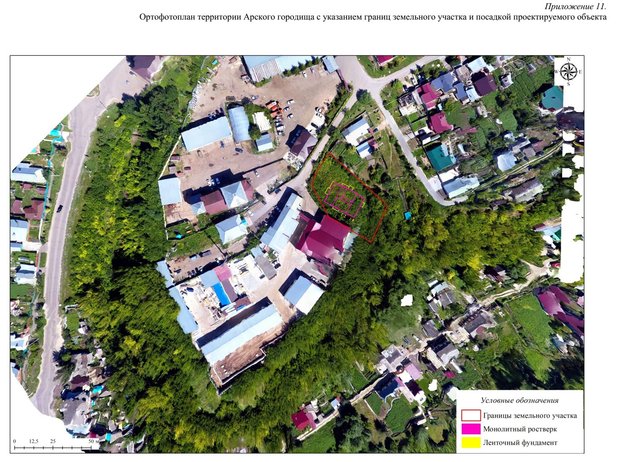620x462 pixels.
Task: Click the compass rose north indicator
Action: (x=569, y=71)
